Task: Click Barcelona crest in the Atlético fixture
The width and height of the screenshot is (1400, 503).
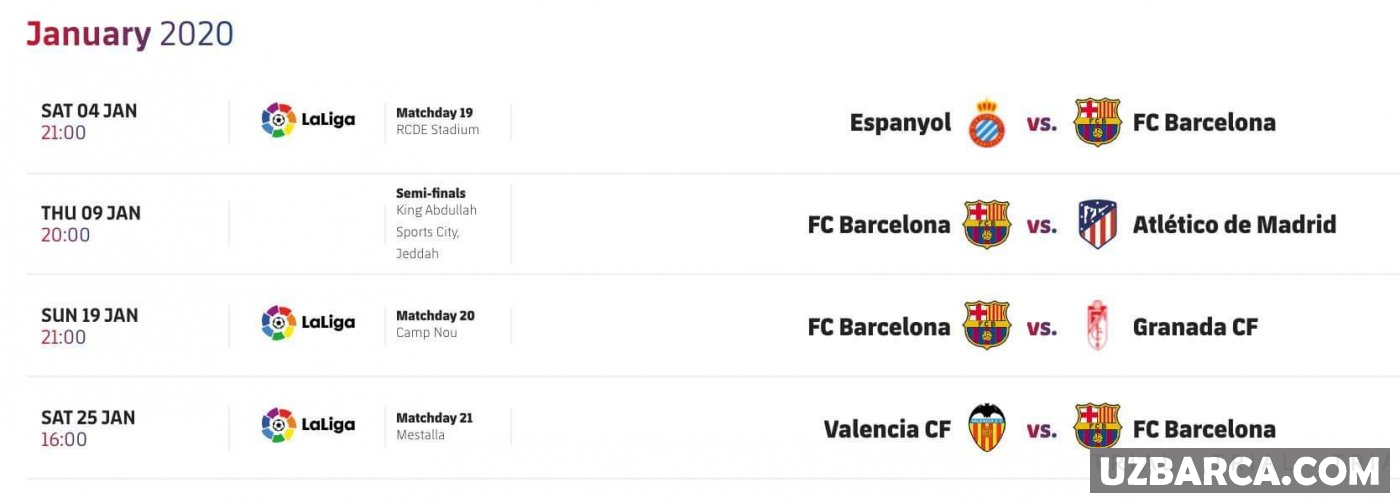Action: pyautogui.click(x=987, y=225)
